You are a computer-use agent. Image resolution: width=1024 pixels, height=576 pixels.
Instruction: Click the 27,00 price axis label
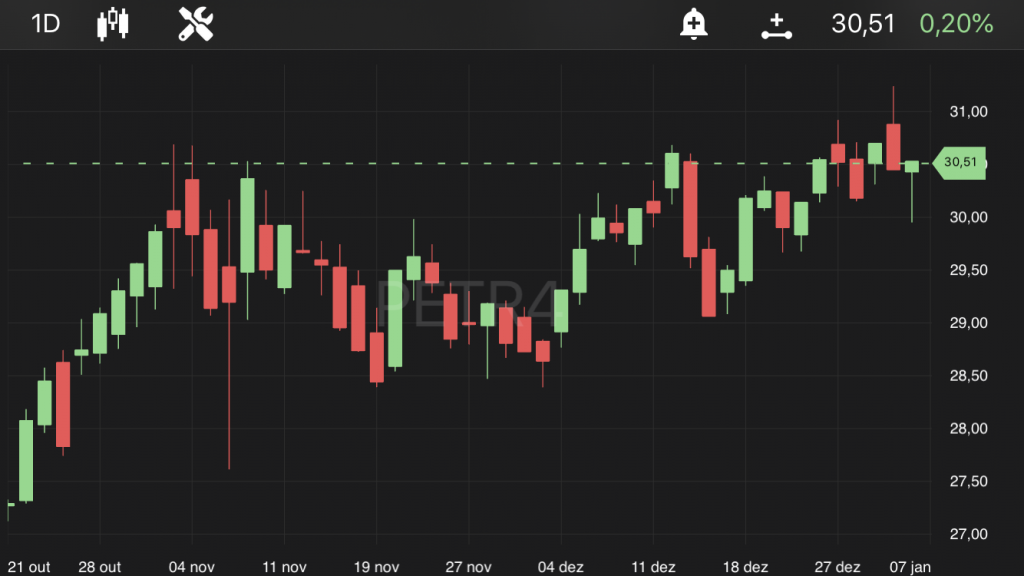[x=968, y=535]
